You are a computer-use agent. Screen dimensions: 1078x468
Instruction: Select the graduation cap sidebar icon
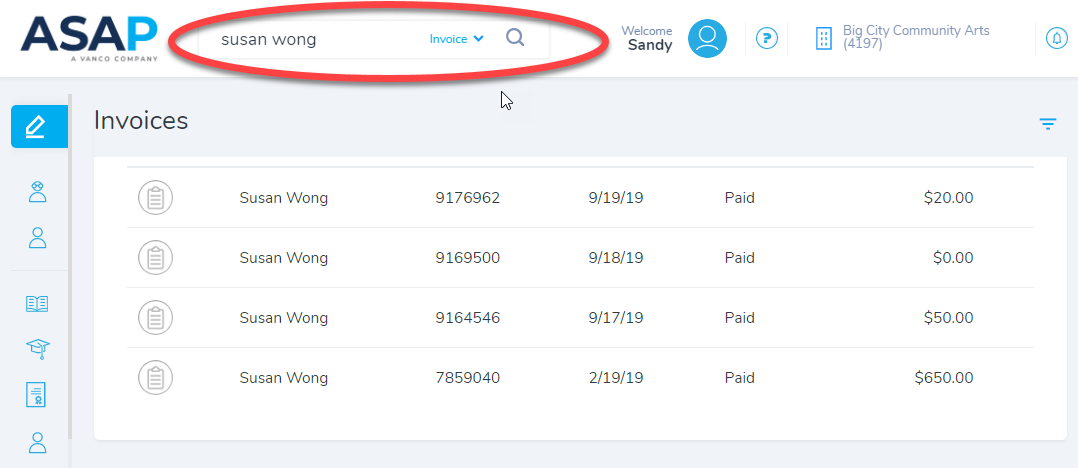click(37, 348)
